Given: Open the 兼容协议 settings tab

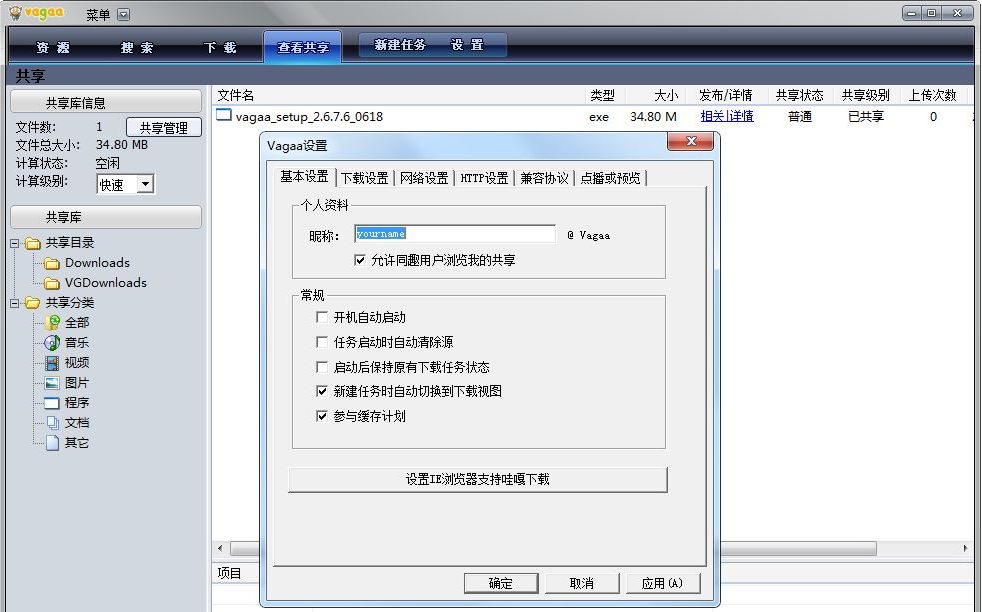Looking at the screenshot, I should (544, 178).
